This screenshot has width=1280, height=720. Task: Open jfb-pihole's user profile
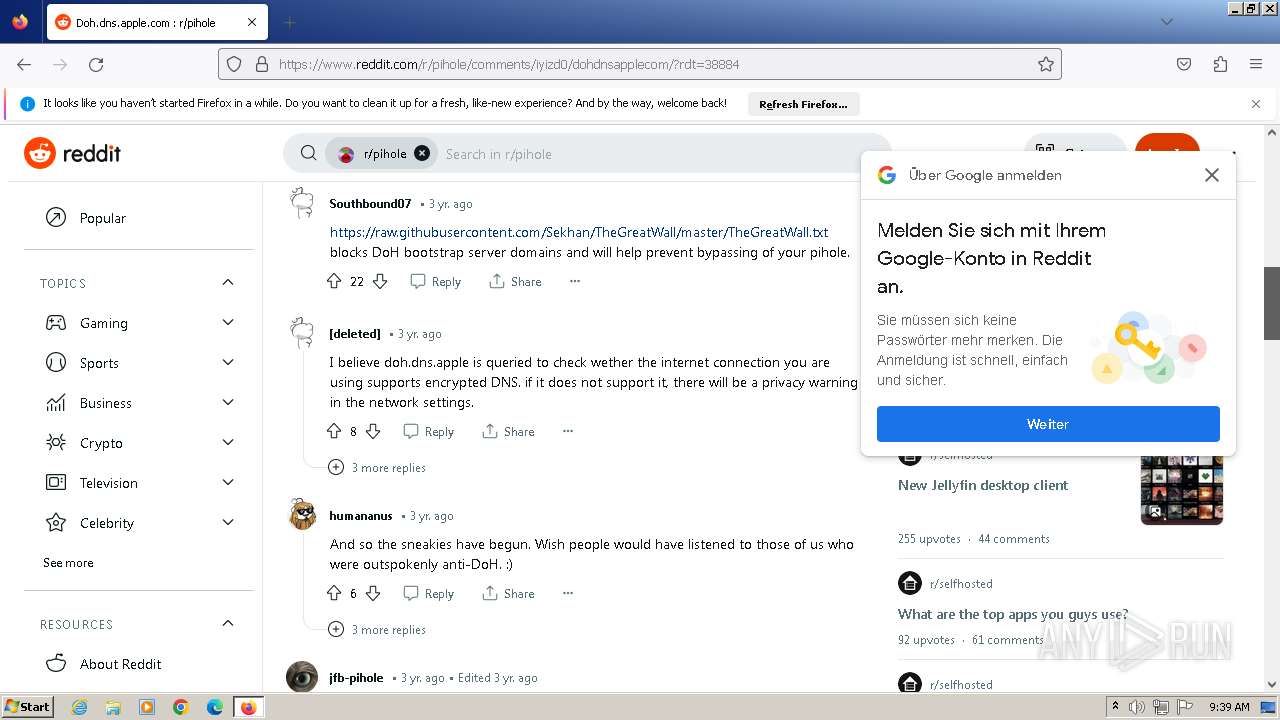(x=356, y=678)
